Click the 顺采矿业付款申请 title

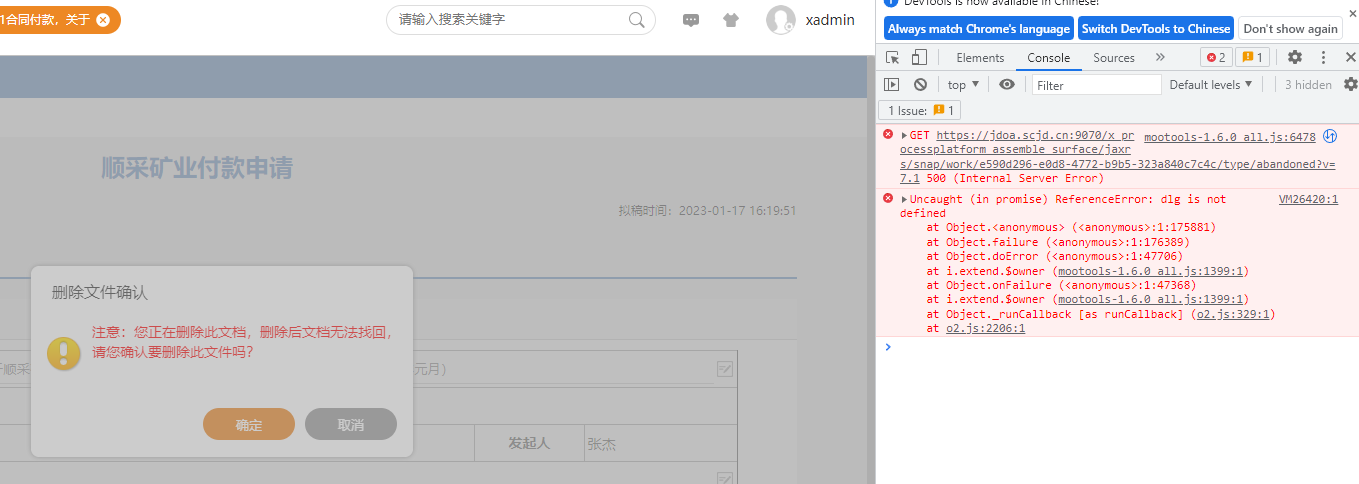(x=197, y=167)
